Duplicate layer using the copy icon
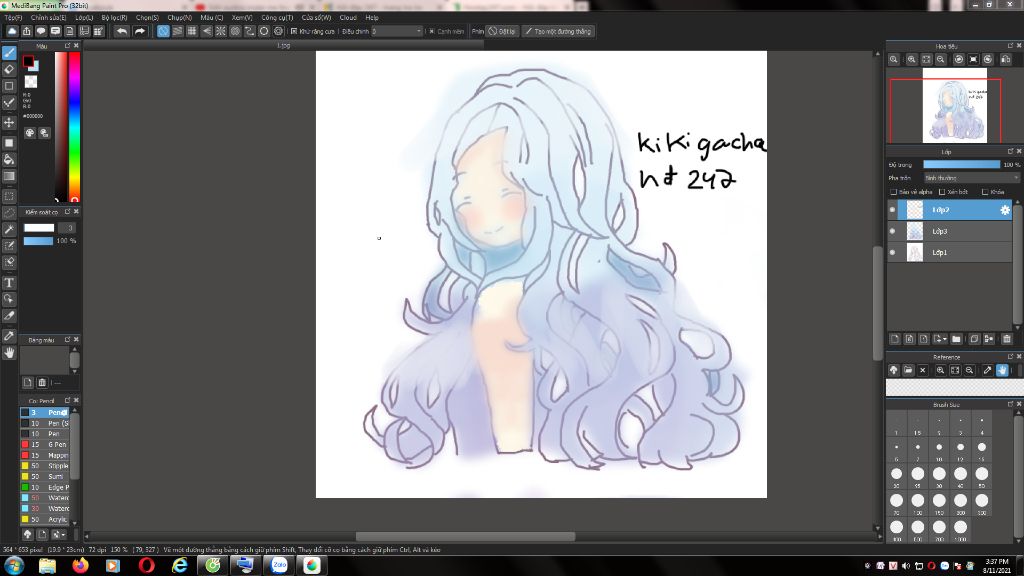The image size is (1024, 576). point(974,339)
